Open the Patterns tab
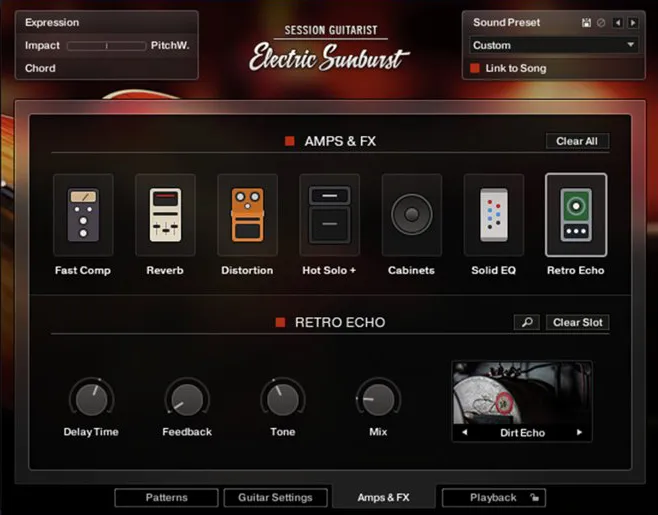 (166, 498)
